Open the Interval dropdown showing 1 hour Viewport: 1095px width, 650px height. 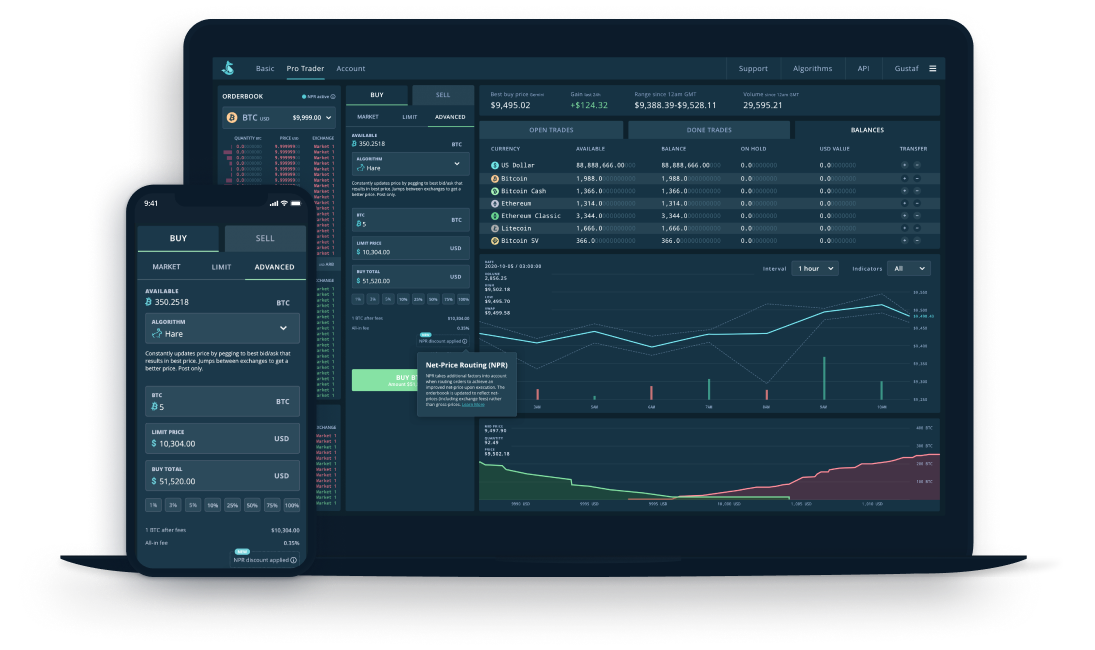[814, 268]
